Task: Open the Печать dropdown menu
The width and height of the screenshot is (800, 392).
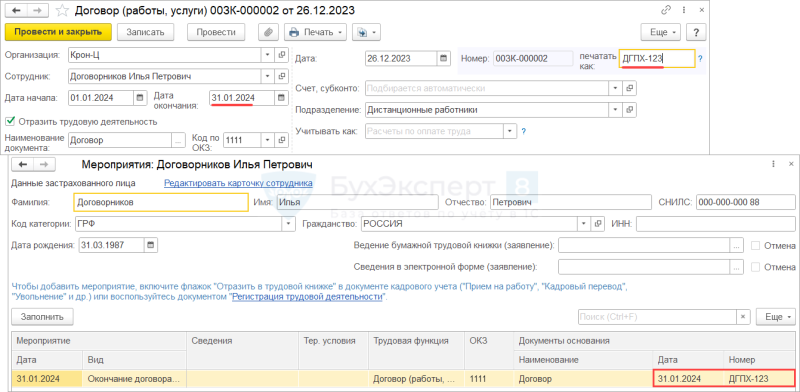Action: 315,32
